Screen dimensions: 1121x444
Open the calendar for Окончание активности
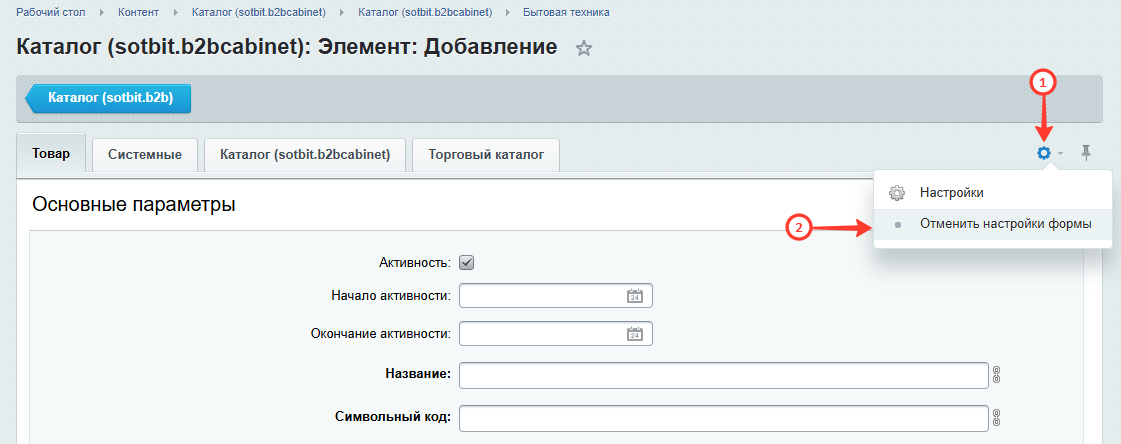[635, 334]
